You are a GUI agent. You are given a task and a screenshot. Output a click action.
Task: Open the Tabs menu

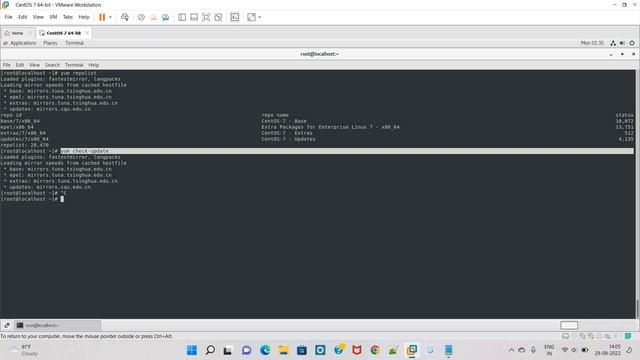coord(68,17)
